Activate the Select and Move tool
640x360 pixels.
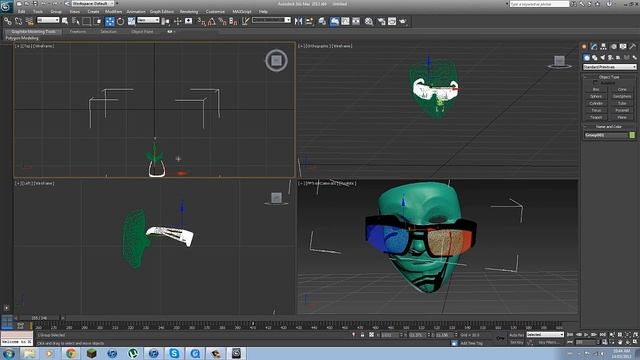point(109,21)
